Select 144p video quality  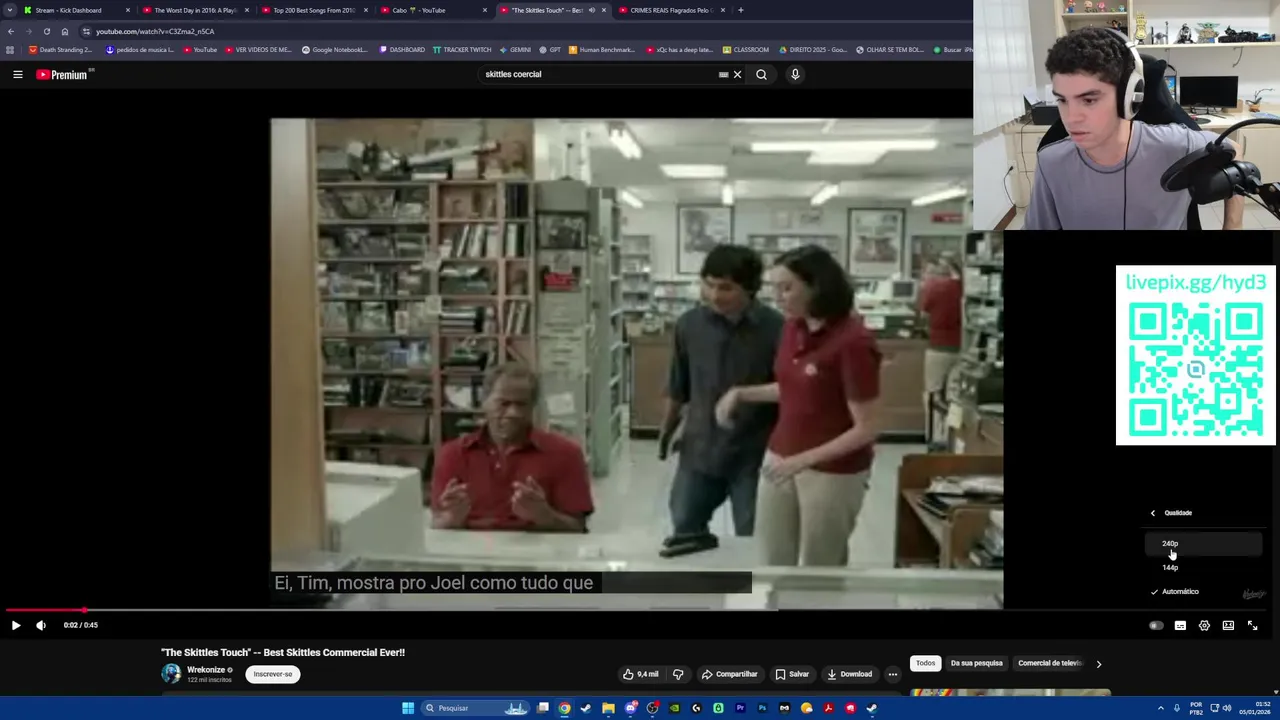coord(1203,567)
